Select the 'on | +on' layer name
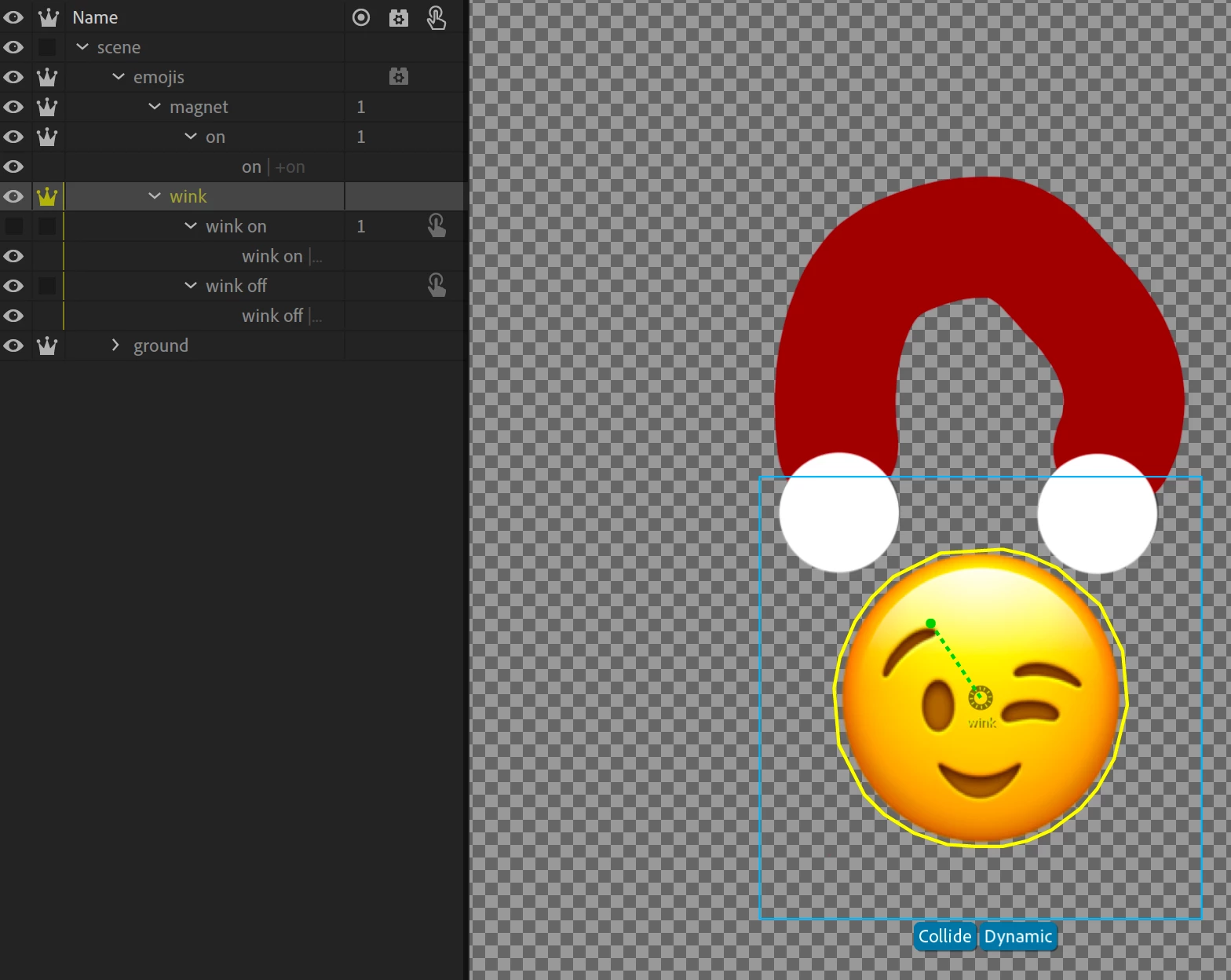Screen dimensions: 1231x980 click(x=273, y=166)
